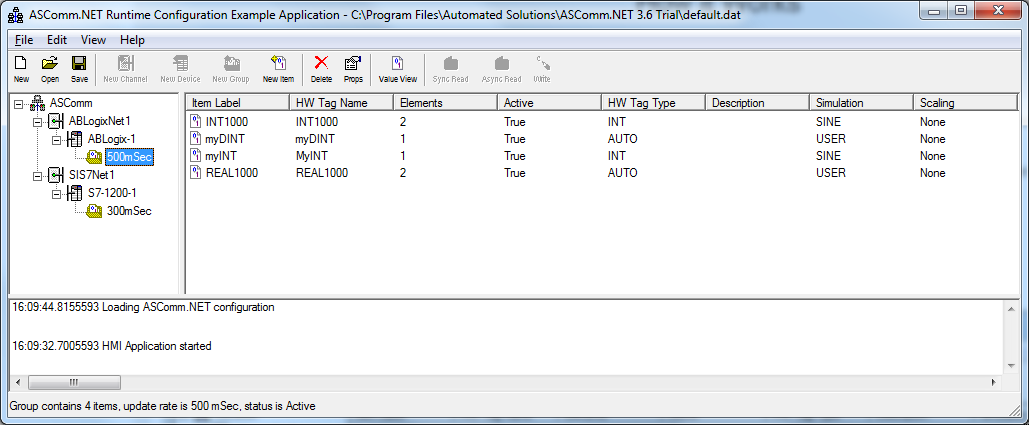
Task: Click the ABLogix-1 device icon
Action: 75,139
